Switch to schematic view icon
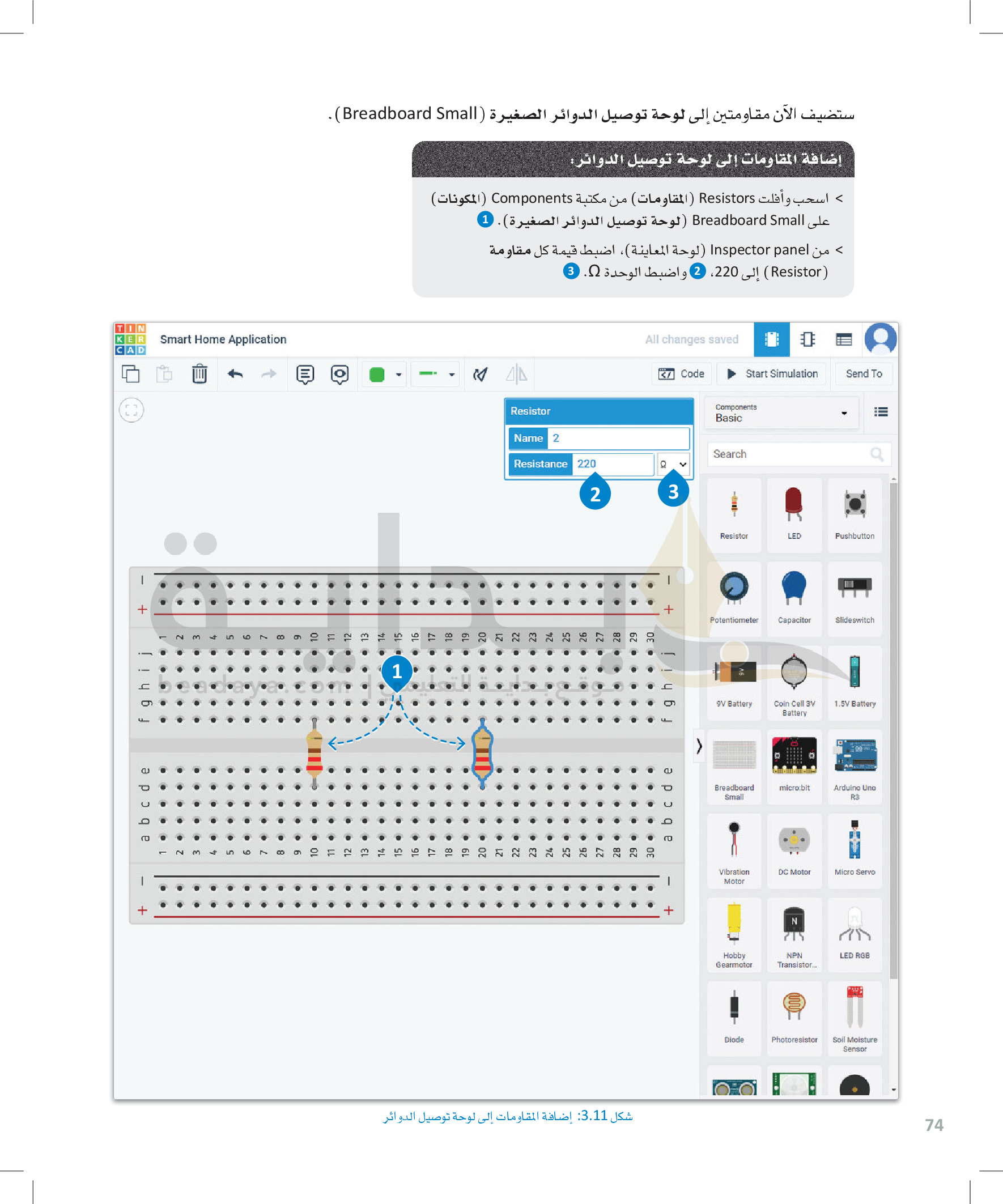The height and width of the screenshot is (1204, 1003). point(807,339)
